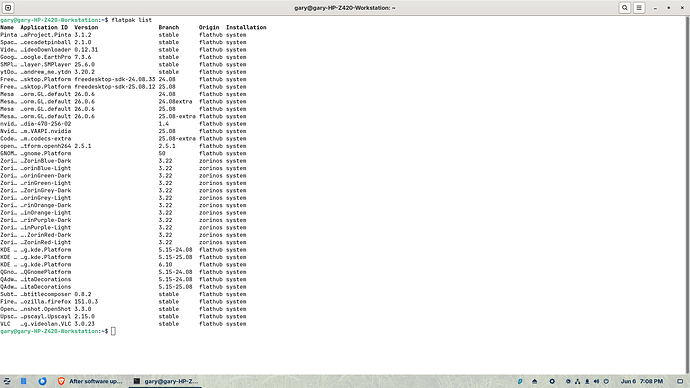
Task: Click the '…rinOrange-Dark' application ID
Action: click(x=45, y=205)
